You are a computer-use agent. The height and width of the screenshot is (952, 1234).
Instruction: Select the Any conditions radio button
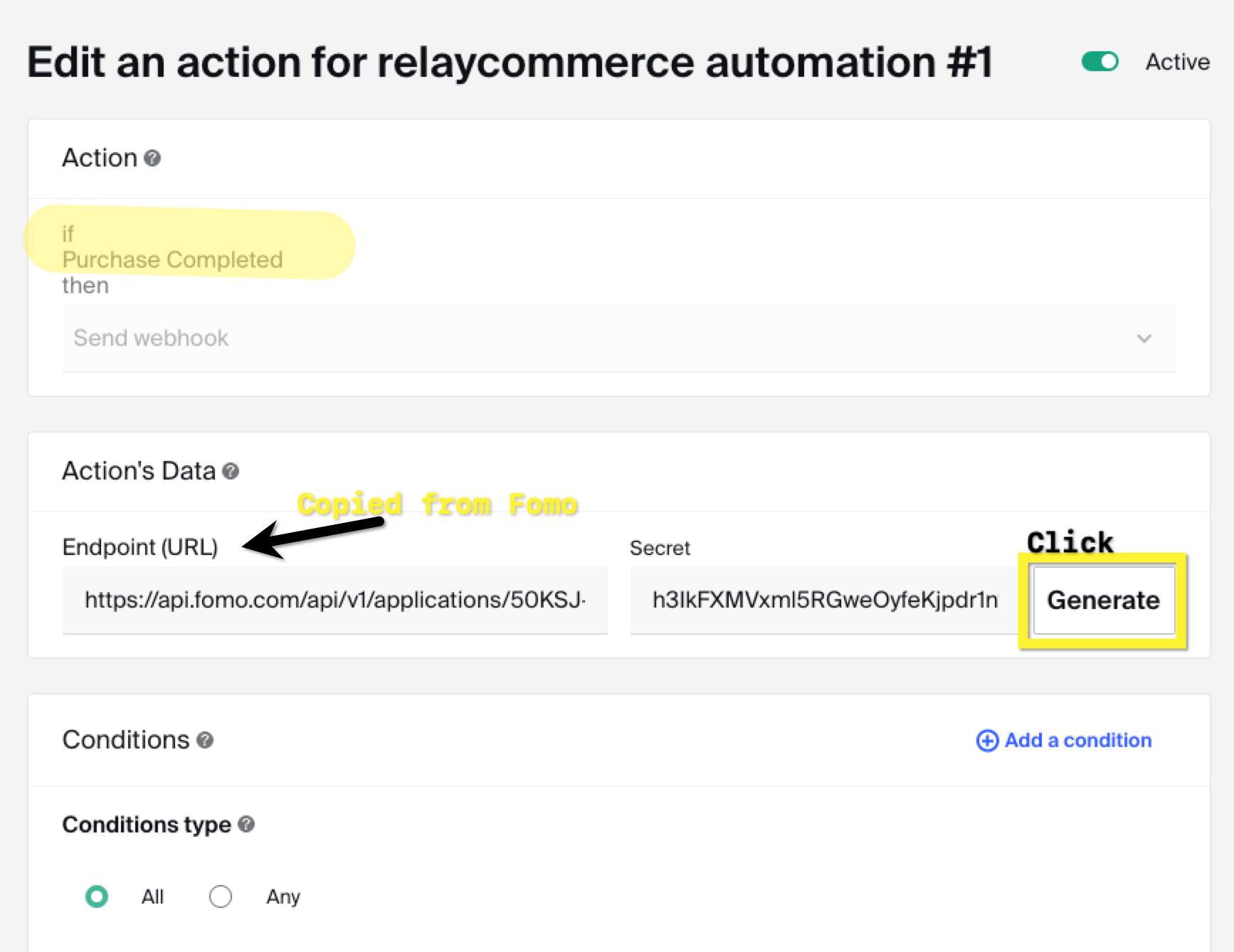pos(221,897)
